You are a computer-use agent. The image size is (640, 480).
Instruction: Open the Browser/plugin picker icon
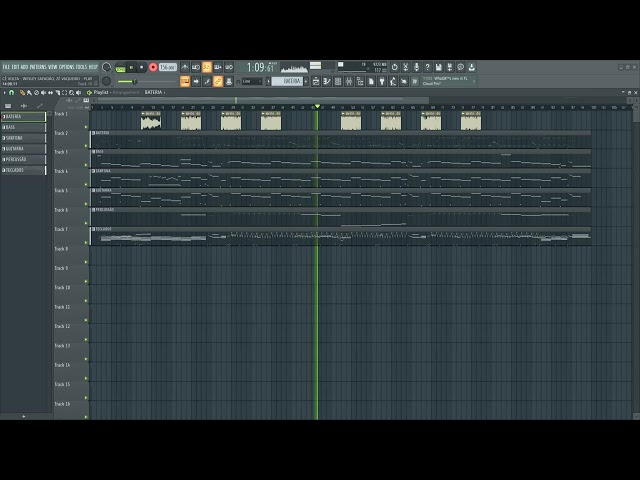click(360, 82)
